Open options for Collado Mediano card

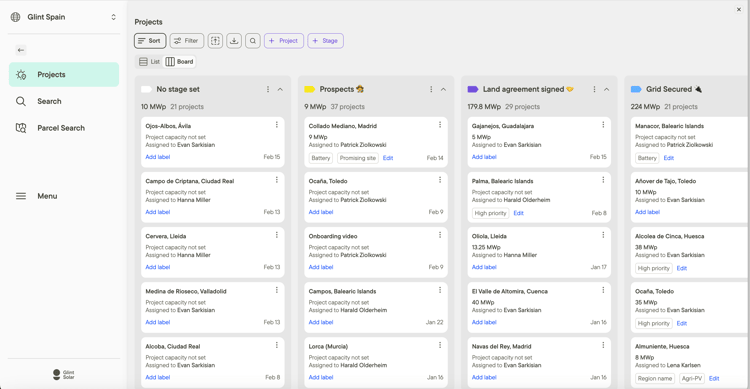pyautogui.click(x=440, y=125)
